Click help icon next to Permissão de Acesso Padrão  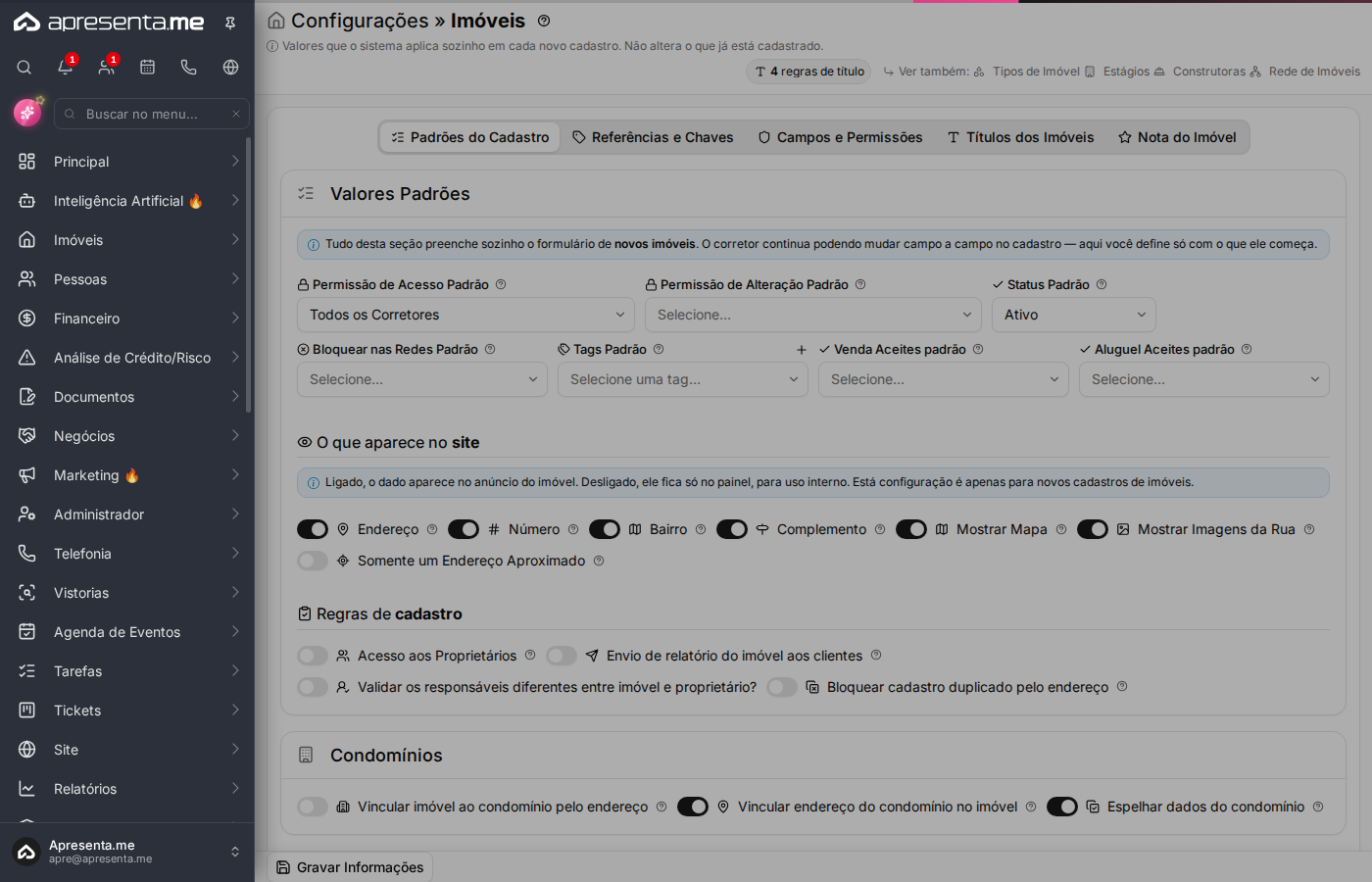point(501,284)
